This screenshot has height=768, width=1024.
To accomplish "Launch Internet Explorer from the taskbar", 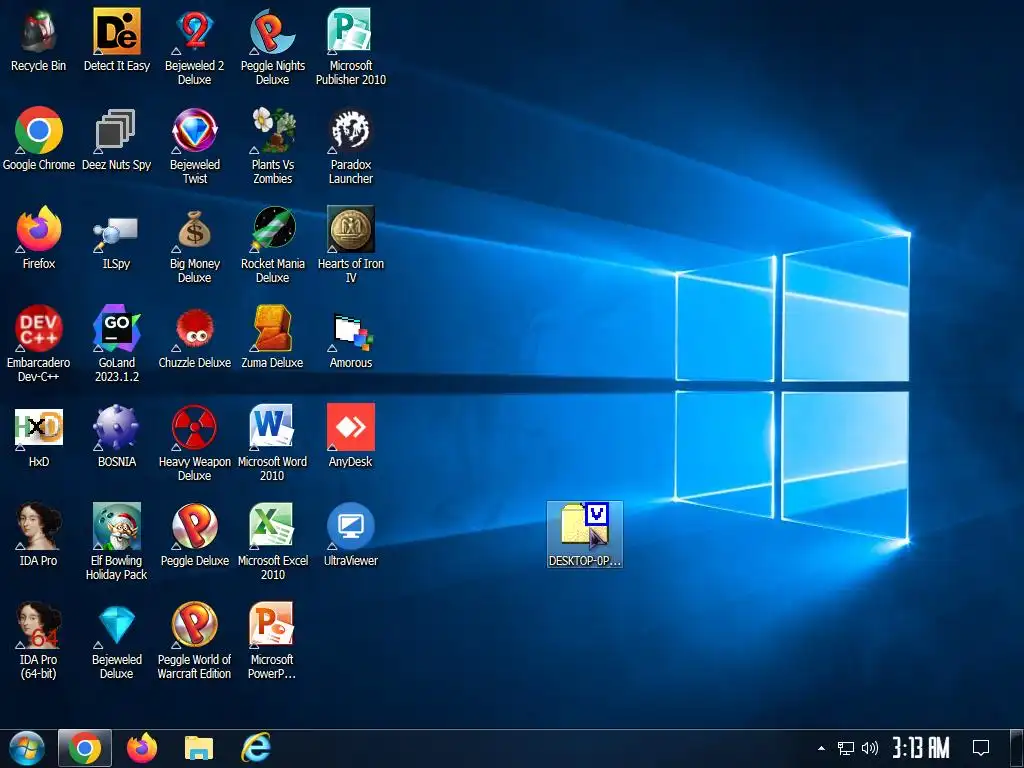I will point(255,748).
